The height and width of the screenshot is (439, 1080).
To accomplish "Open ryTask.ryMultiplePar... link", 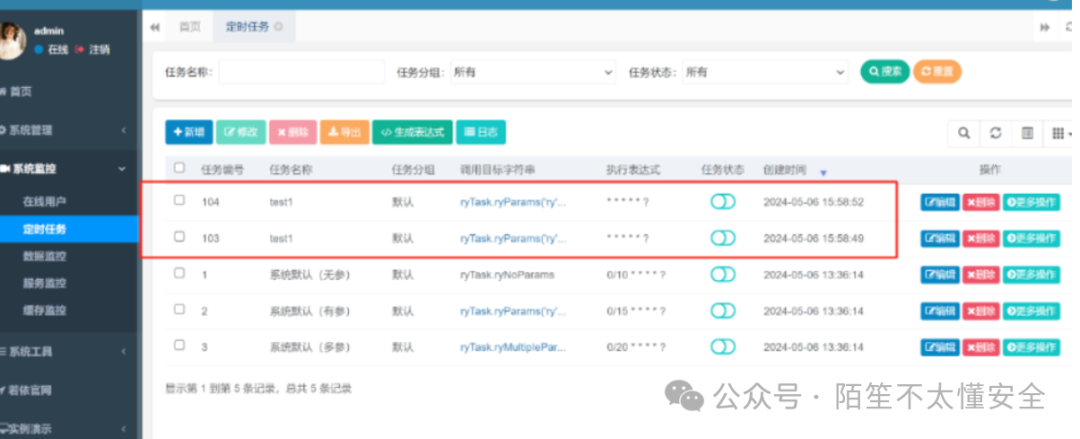I will [x=513, y=347].
